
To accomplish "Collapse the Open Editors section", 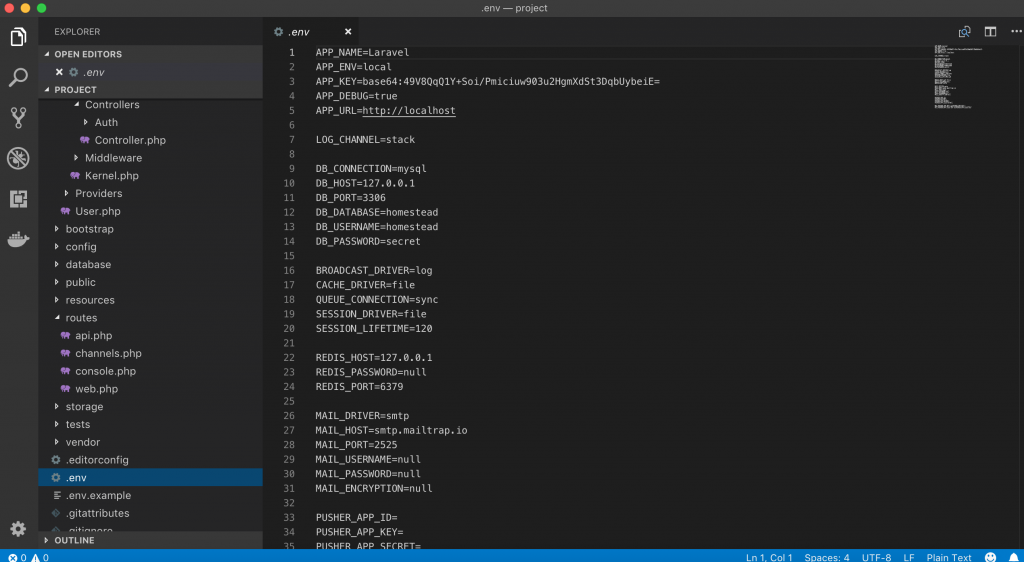I will click(150, 54).
